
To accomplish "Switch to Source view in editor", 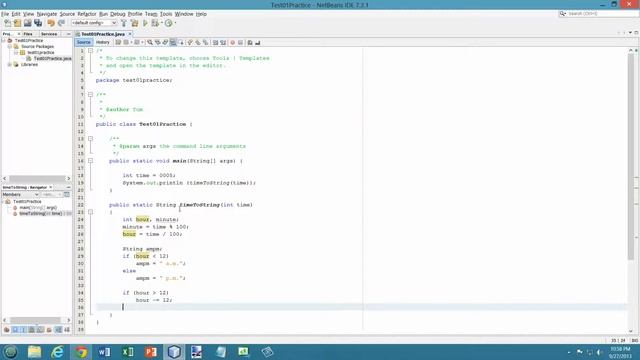I will pos(84,42).
